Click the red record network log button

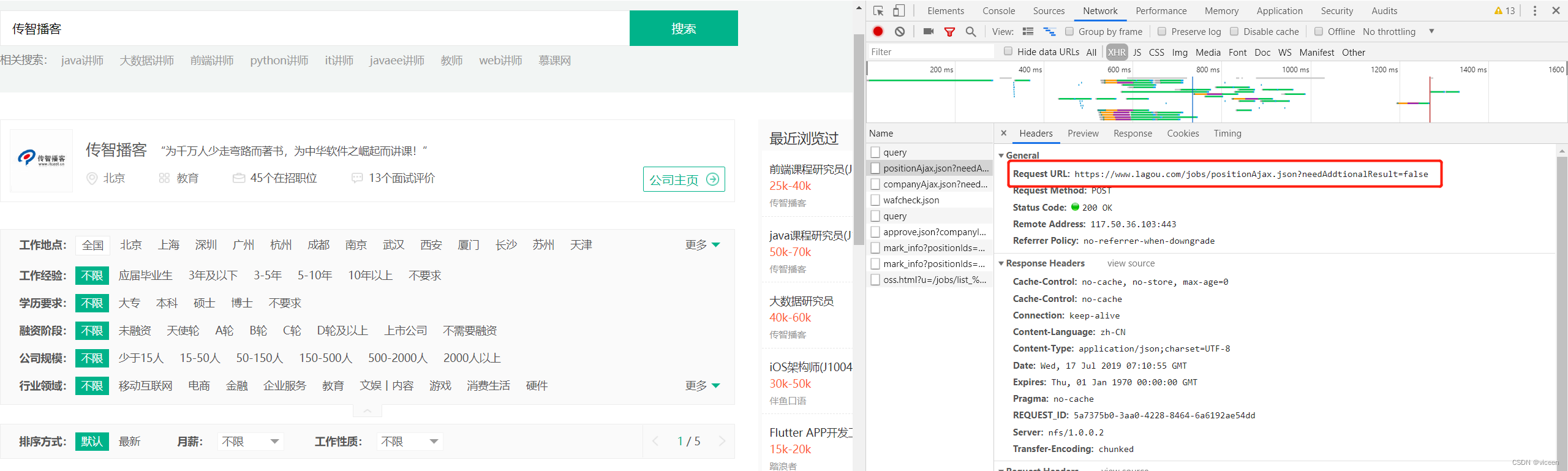coord(878,31)
